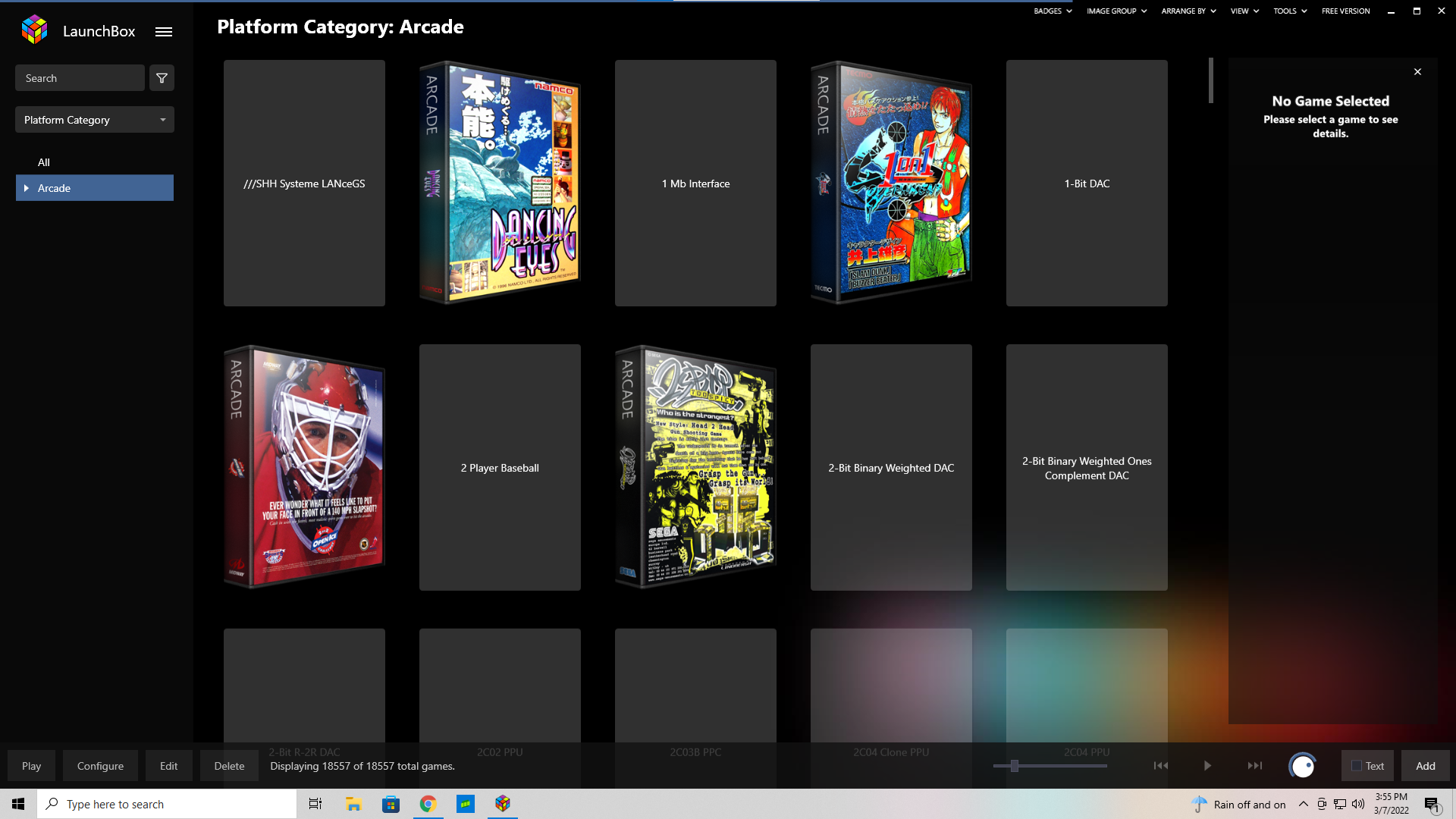
Task: Open the Badges menu
Action: [x=1053, y=11]
